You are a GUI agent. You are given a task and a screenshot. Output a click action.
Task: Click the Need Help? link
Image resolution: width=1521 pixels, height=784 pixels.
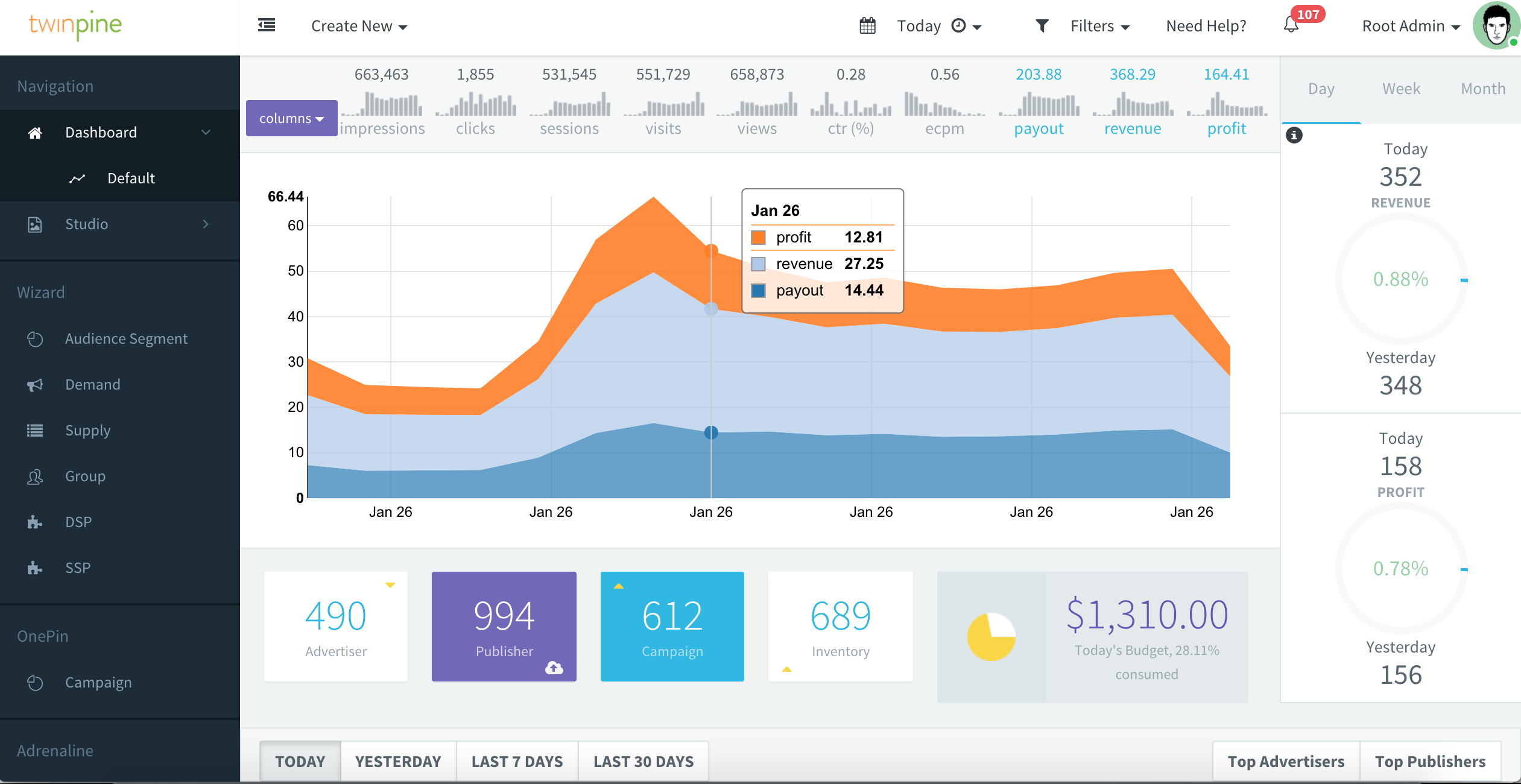[x=1206, y=26]
